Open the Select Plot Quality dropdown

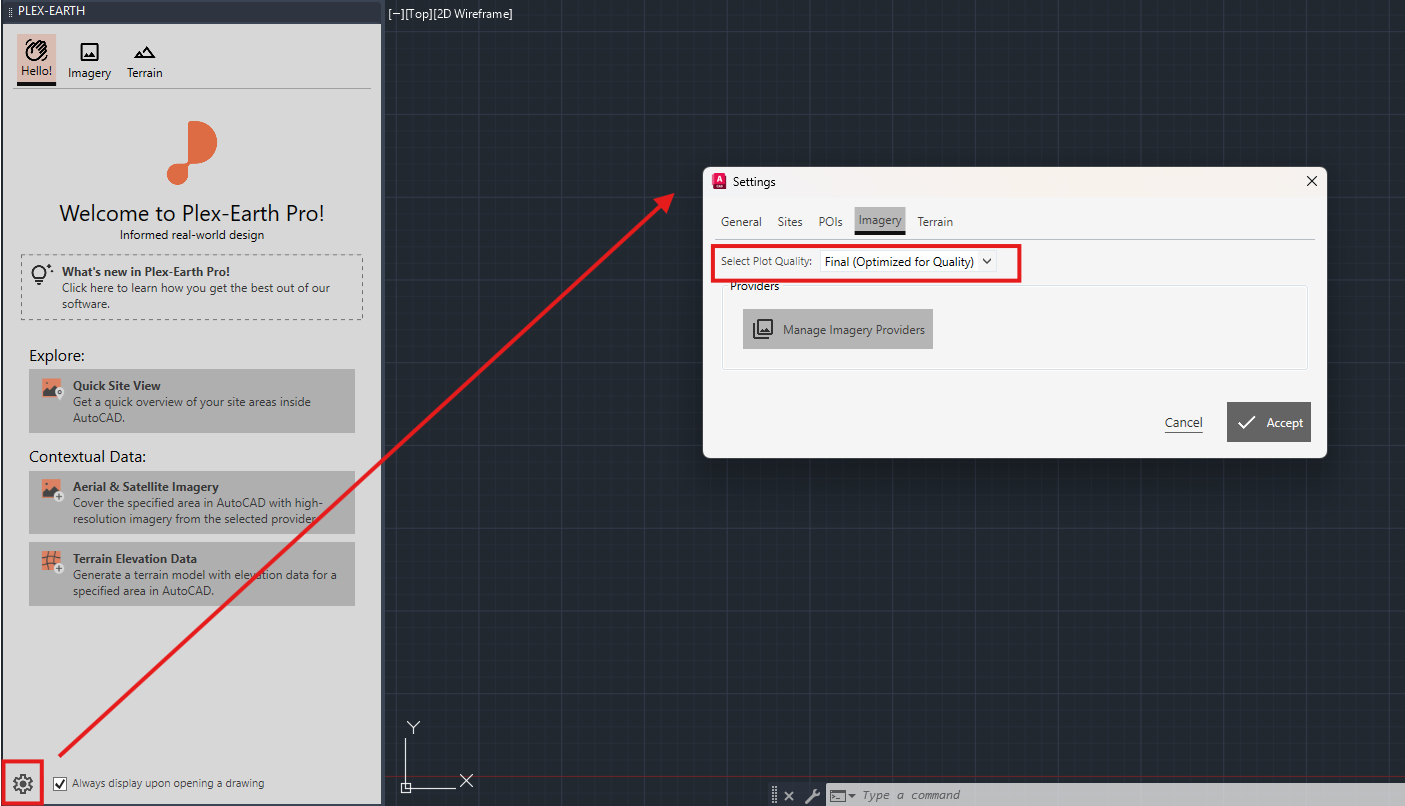908,262
